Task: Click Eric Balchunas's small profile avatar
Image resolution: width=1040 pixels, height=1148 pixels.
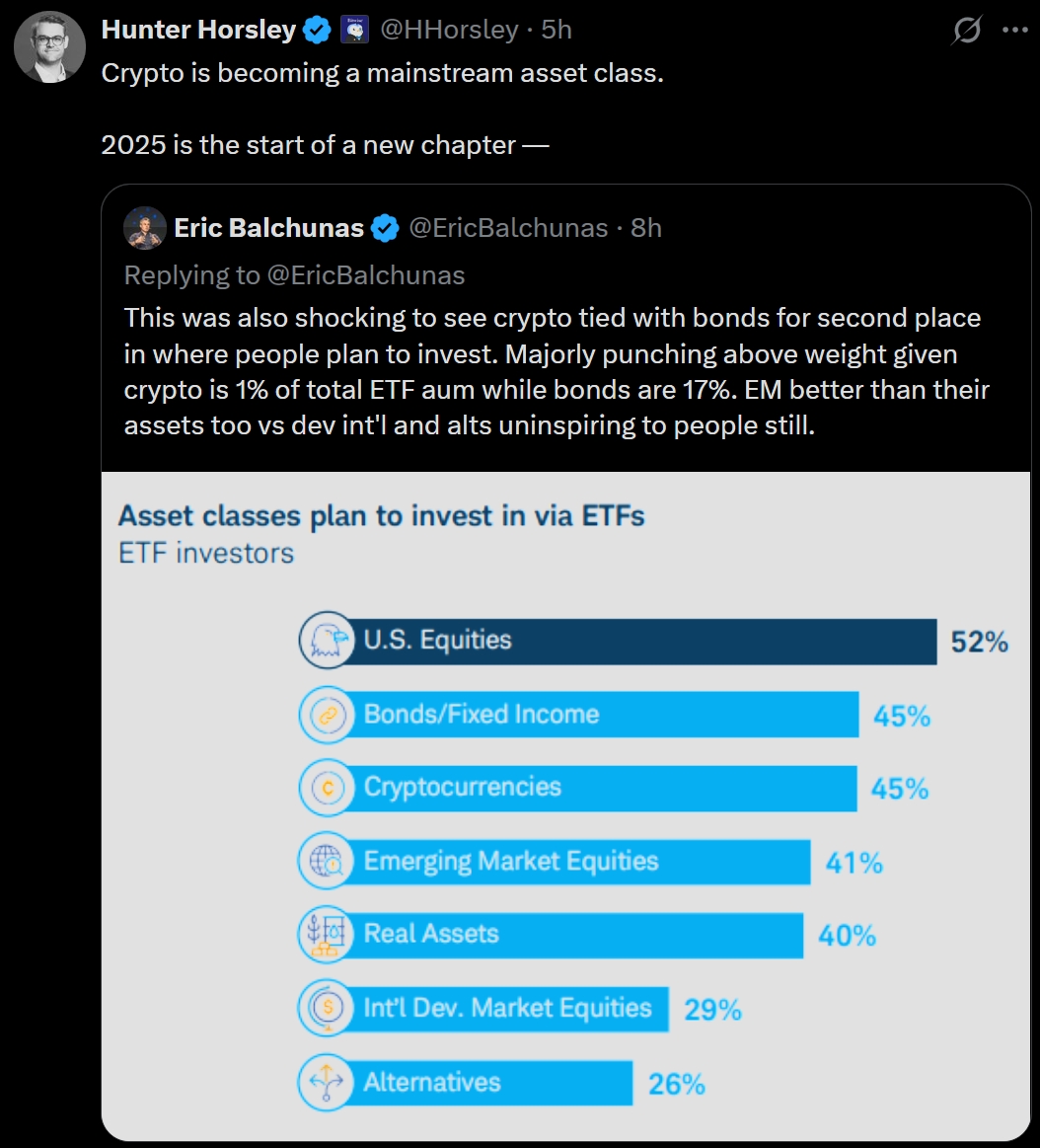Action: pyautogui.click(x=145, y=228)
